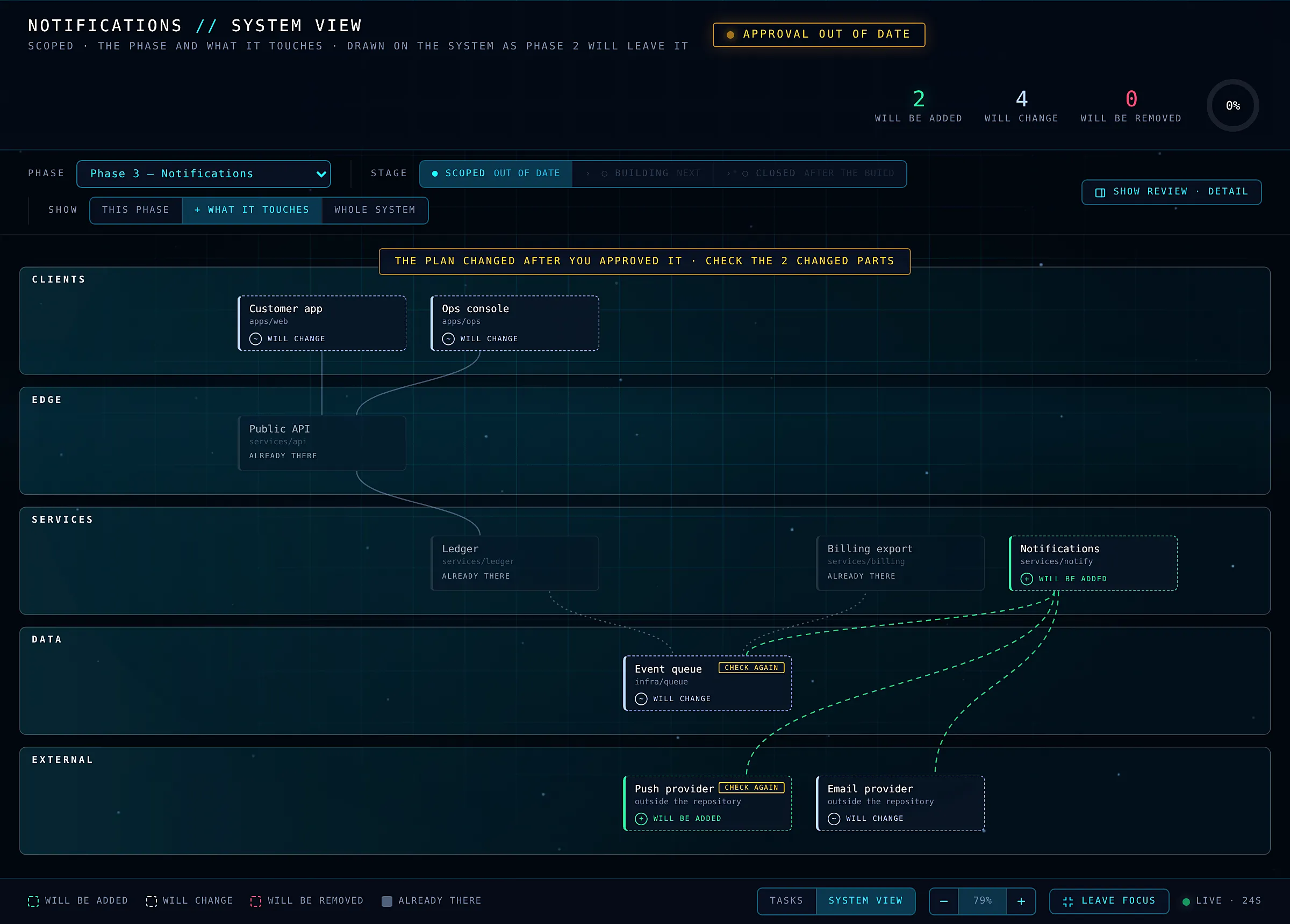This screenshot has height=924, width=1290.
Task: Click Will Be Added plus icon on Notifications
Action: [x=1026, y=579]
